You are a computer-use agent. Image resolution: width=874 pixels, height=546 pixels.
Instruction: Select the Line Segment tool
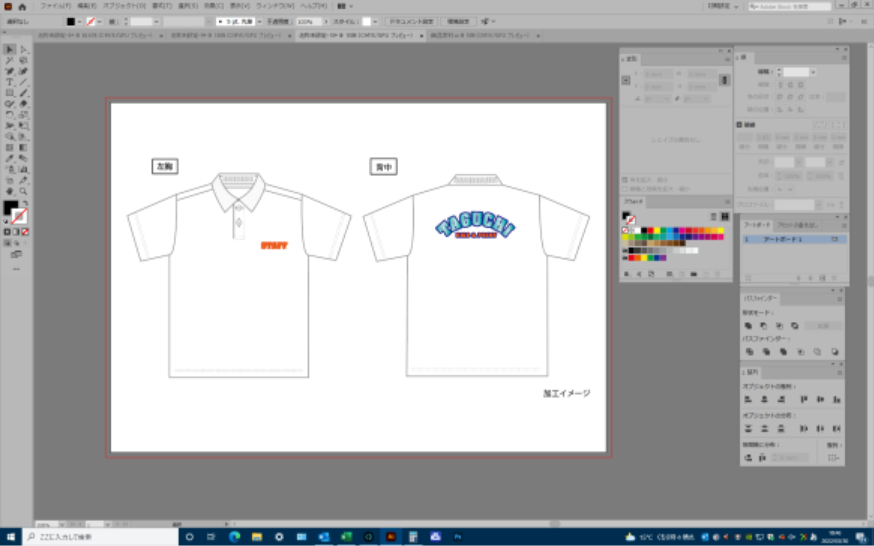pos(23,82)
